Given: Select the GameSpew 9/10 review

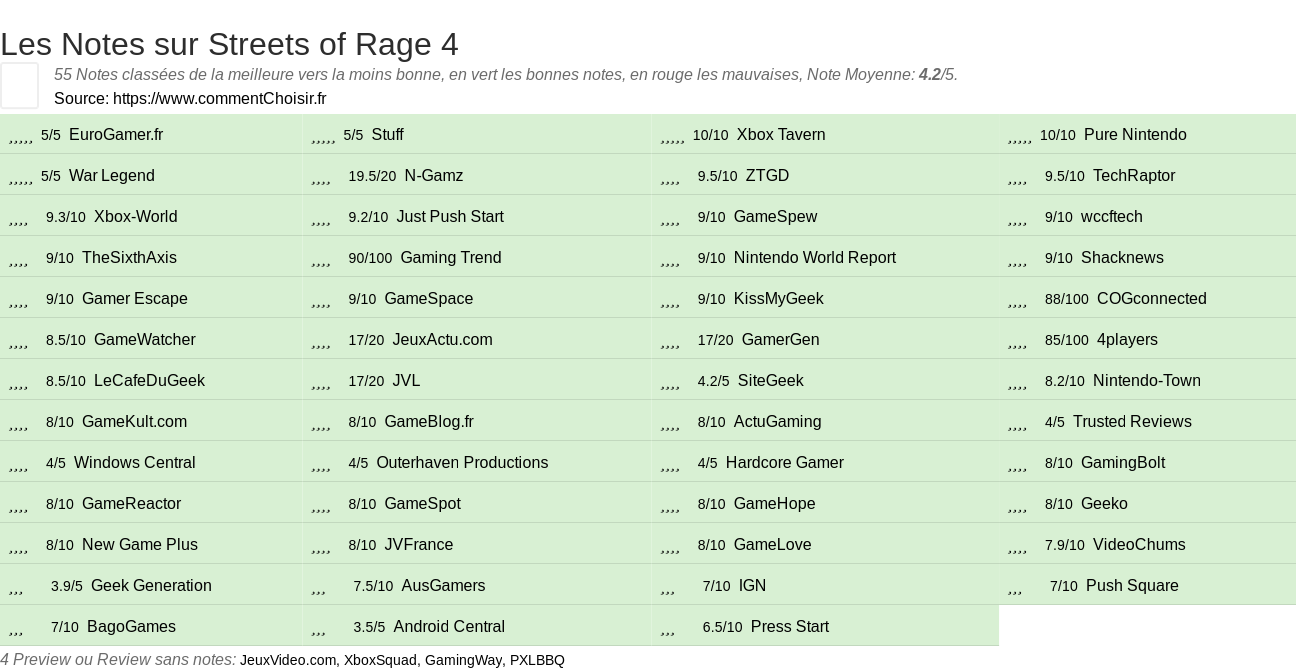Looking at the screenshot, I should point(824,216).
